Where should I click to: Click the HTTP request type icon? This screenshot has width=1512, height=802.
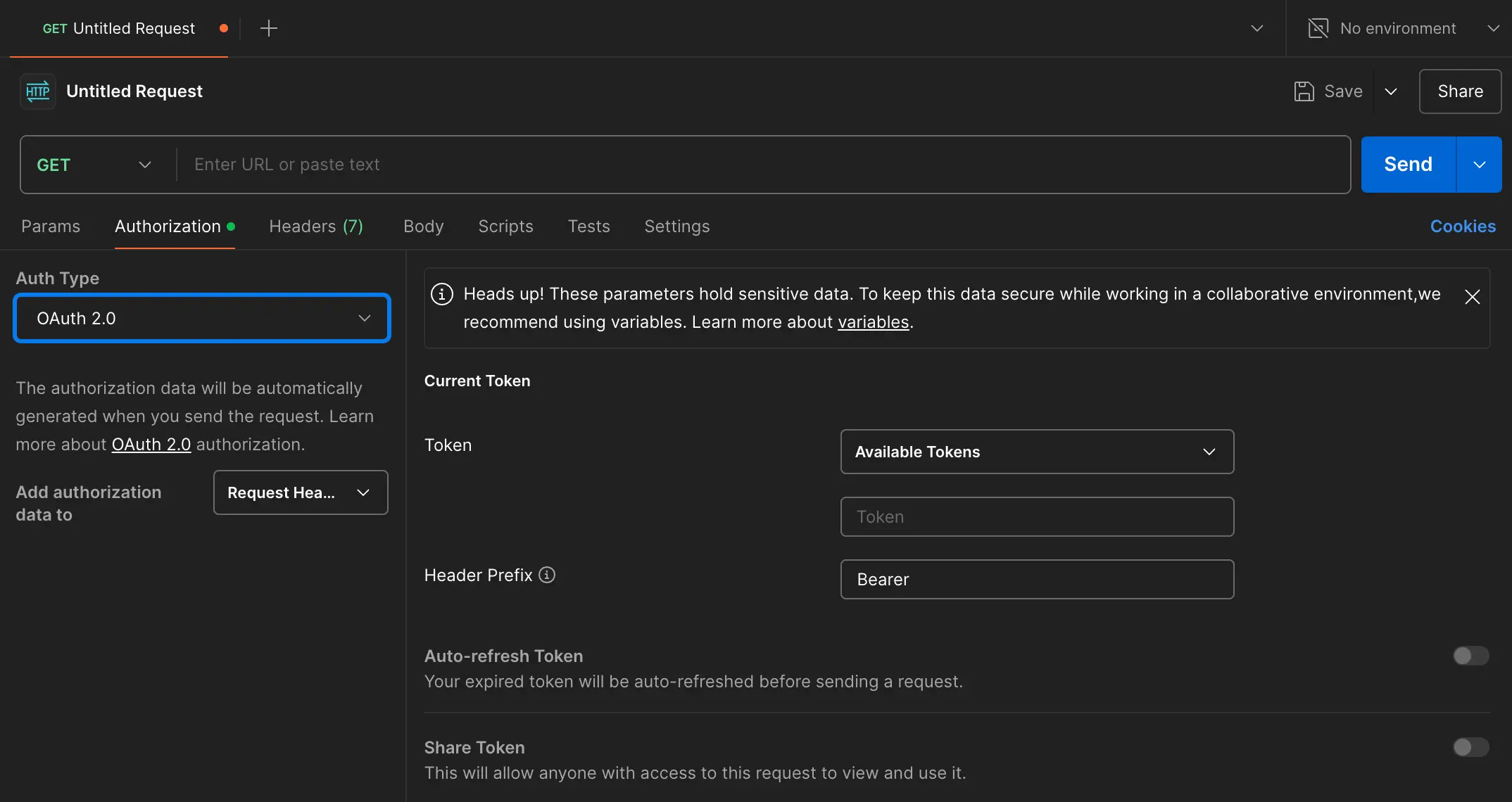click(38, 91)
